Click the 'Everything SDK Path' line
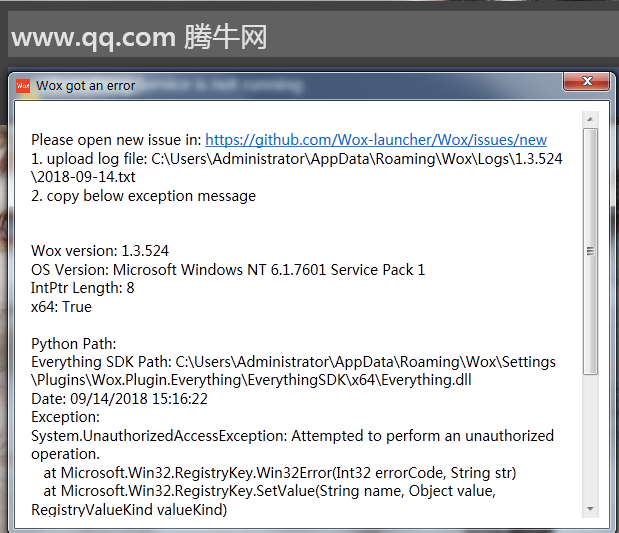The height and width of the screenshot is (533, 619). point(293,362)
